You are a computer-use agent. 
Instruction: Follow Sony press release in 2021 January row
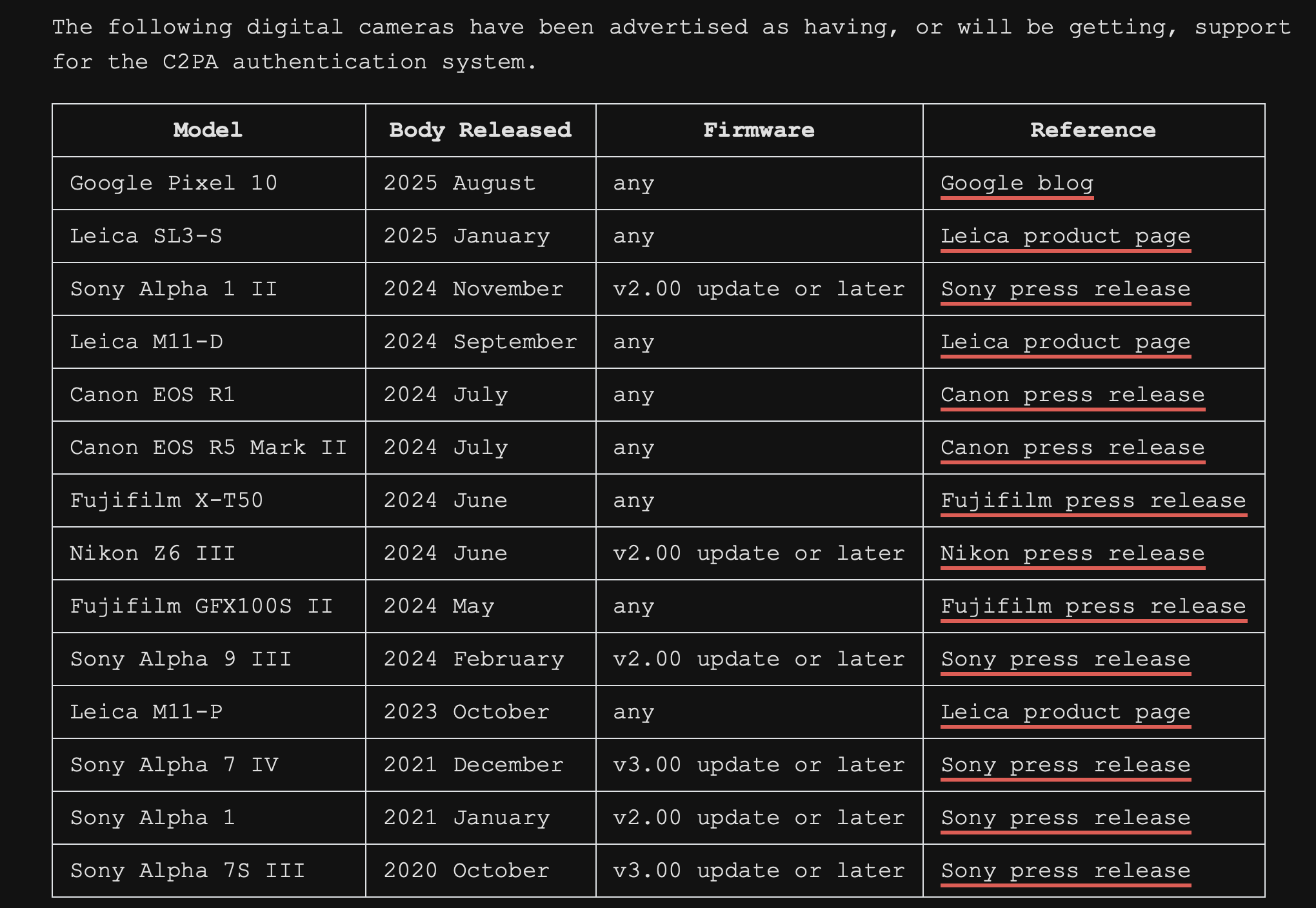point(1065,818)
